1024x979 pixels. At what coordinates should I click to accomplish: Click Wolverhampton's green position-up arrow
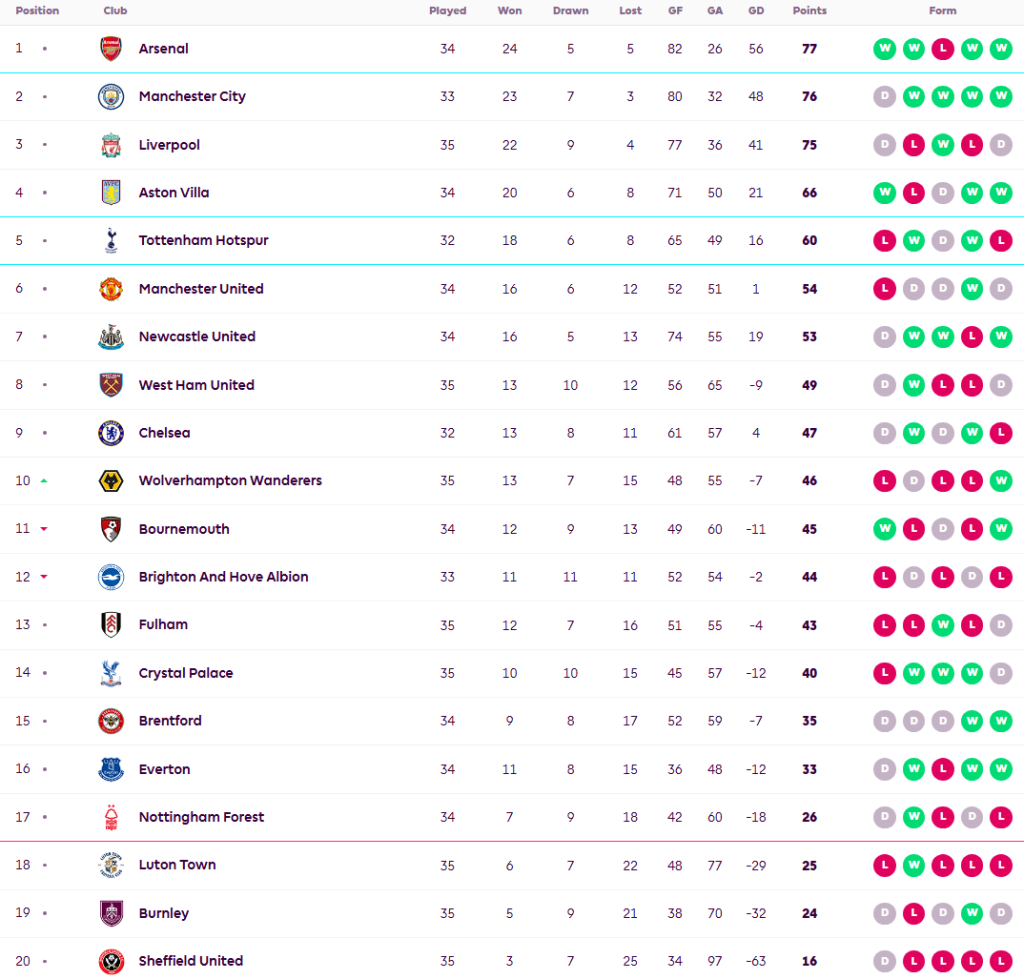click(x=44, y=481)
